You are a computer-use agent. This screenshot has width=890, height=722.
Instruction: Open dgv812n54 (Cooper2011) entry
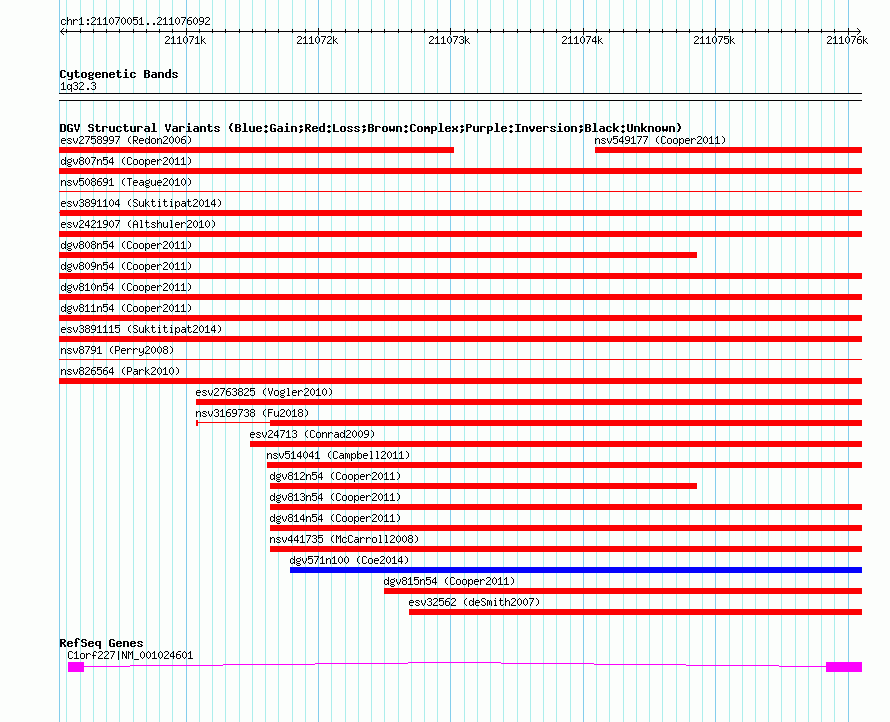point(335,476)
